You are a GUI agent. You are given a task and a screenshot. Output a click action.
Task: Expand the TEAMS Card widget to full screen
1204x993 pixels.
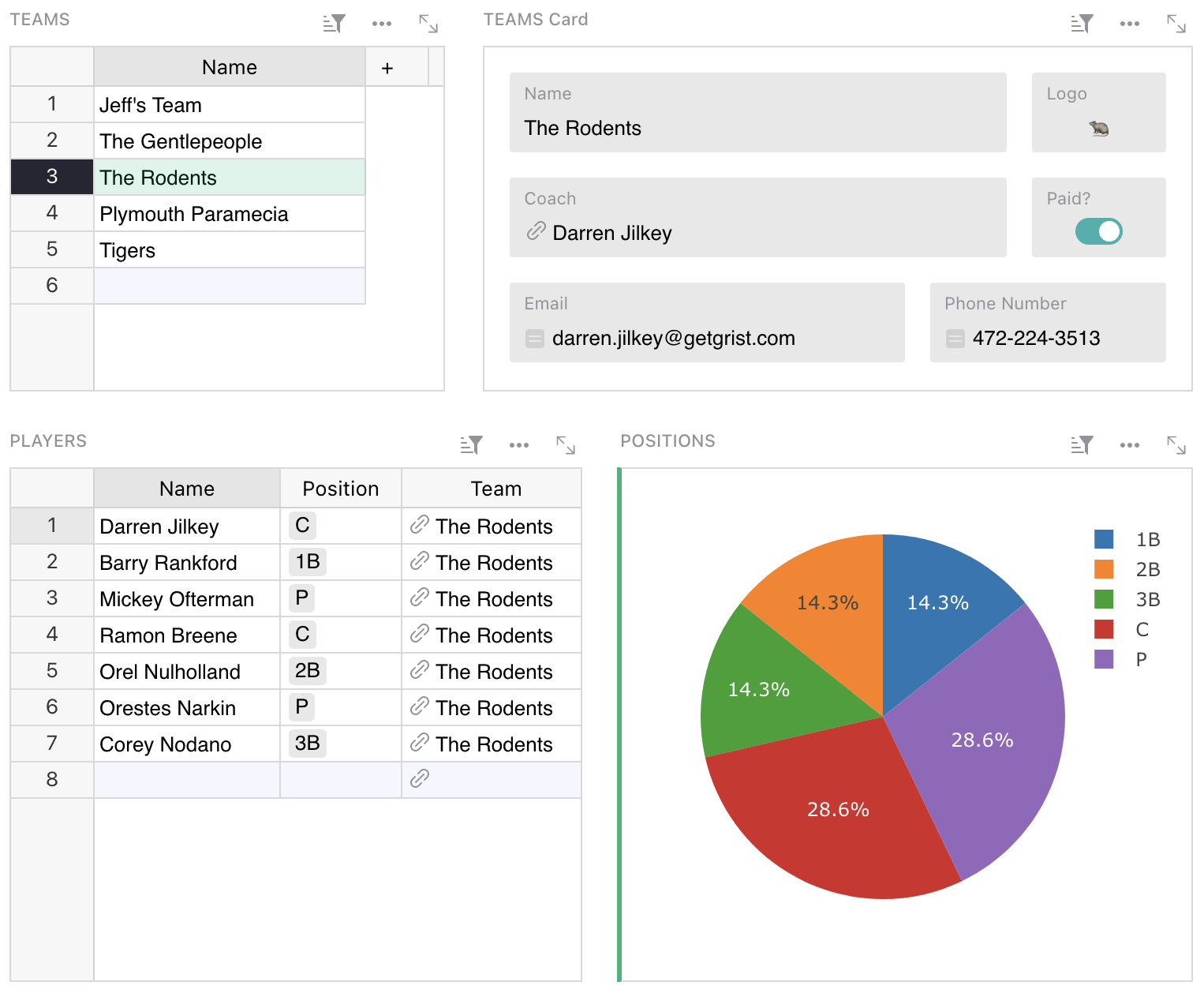[x=1176, y=23]
